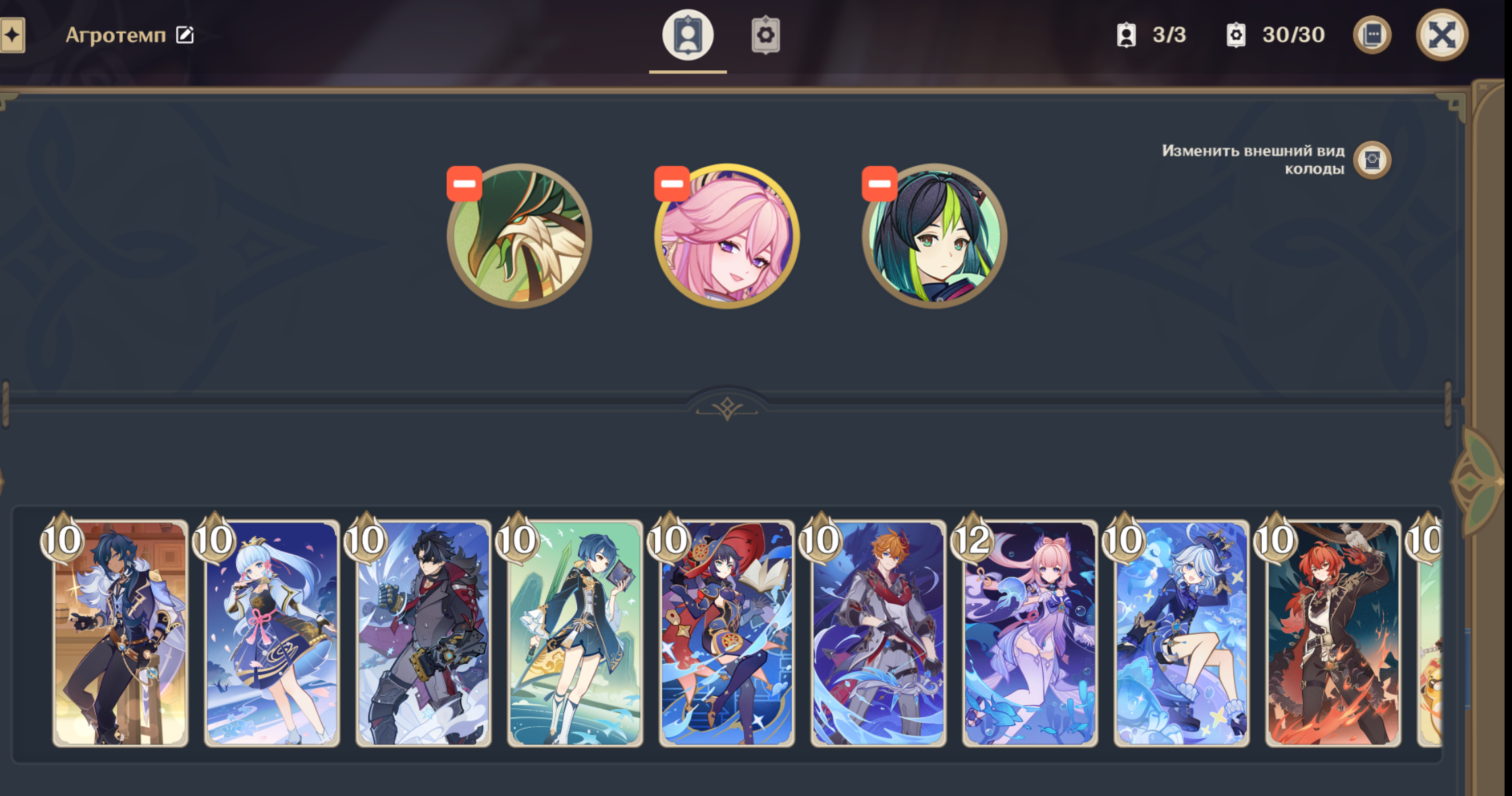
Task: Switch to the character cards tab
Action: point(687,35)
